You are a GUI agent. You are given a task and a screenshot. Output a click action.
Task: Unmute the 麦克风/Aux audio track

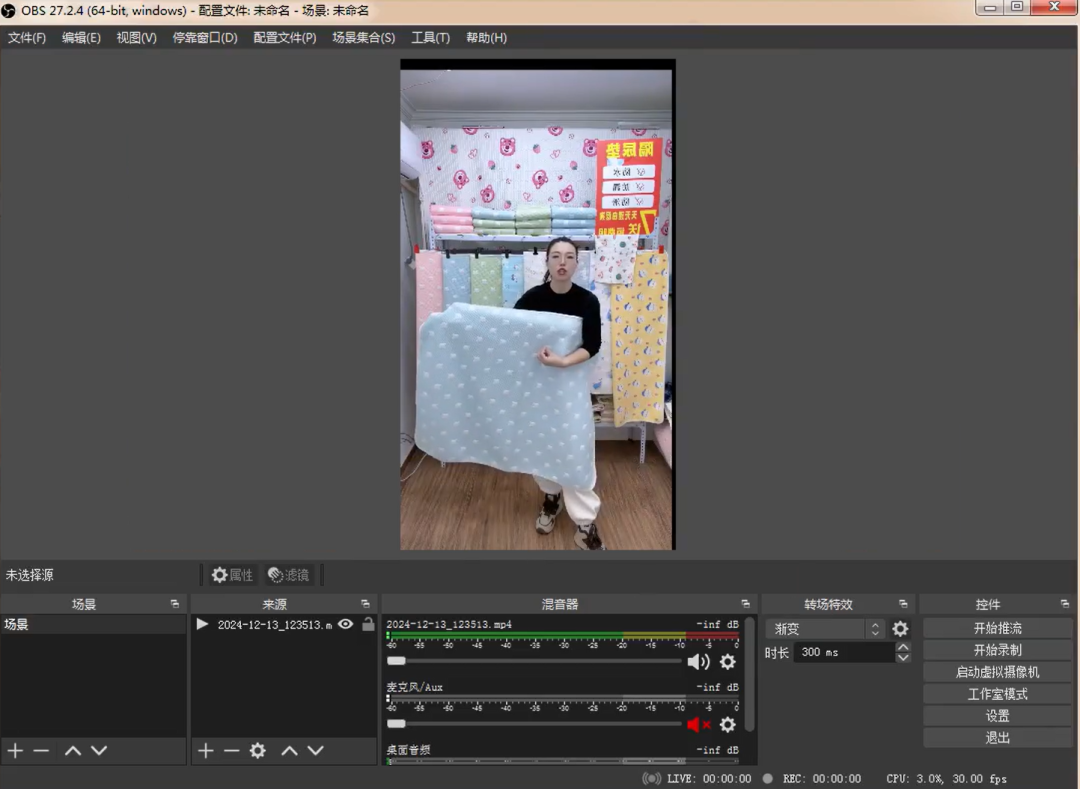click(698, 724)
